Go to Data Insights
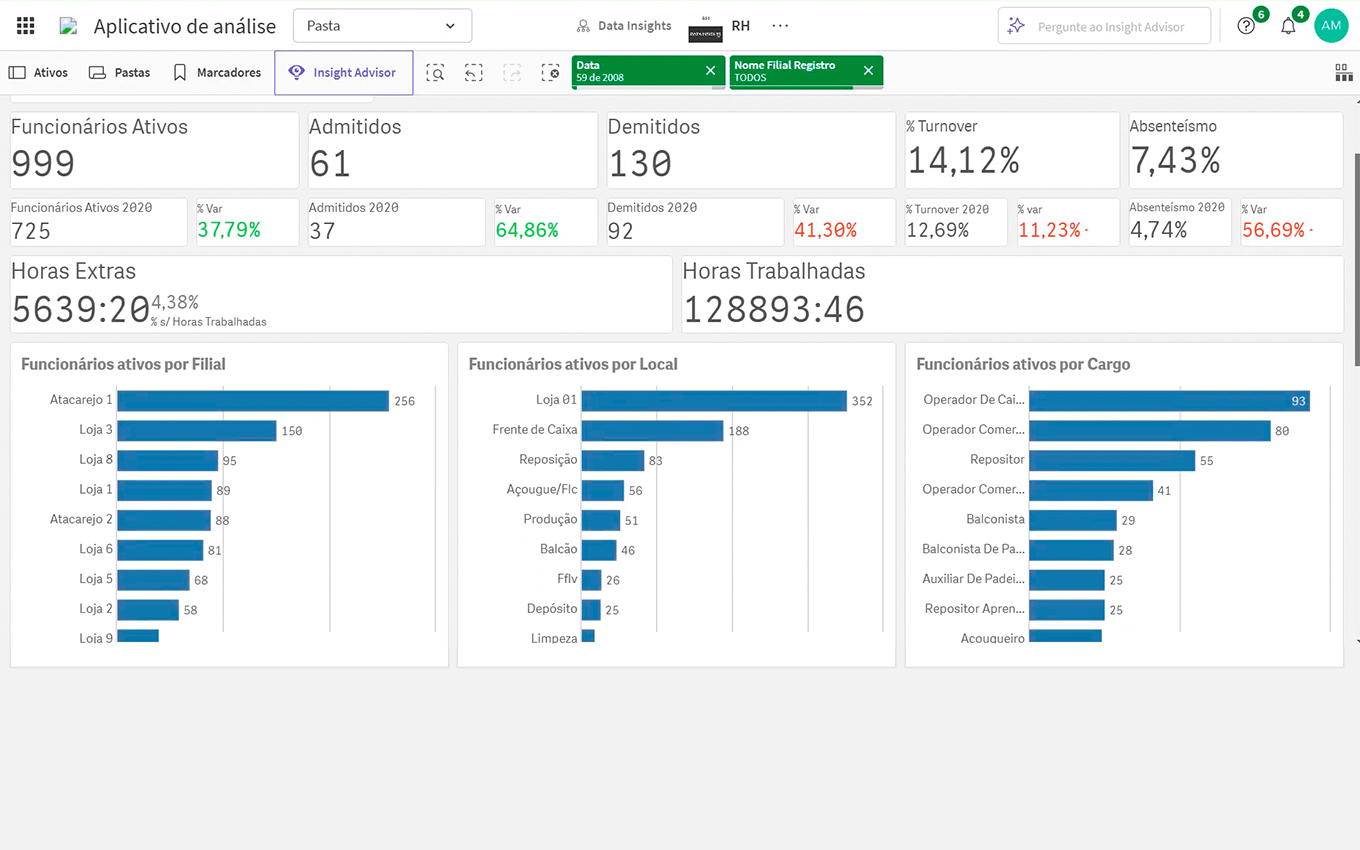 [624, 26]
